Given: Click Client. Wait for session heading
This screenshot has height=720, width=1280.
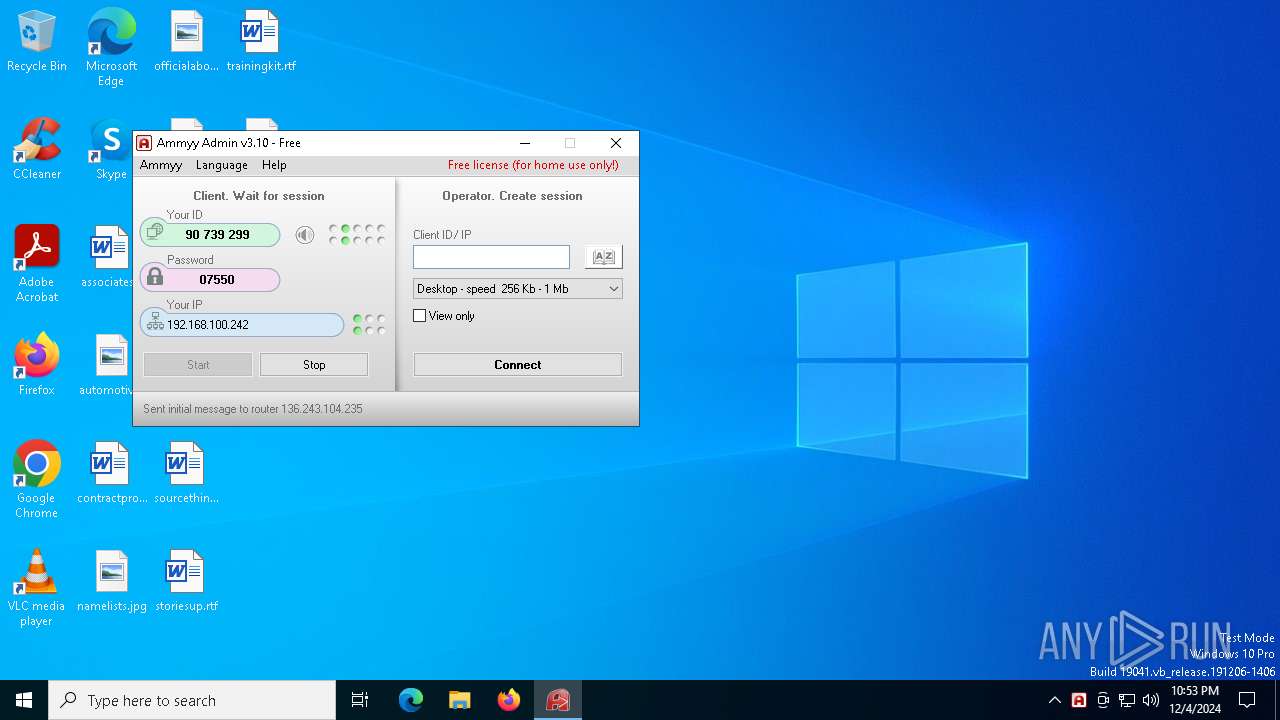Looking at the screenshot, I should [259, 196].
